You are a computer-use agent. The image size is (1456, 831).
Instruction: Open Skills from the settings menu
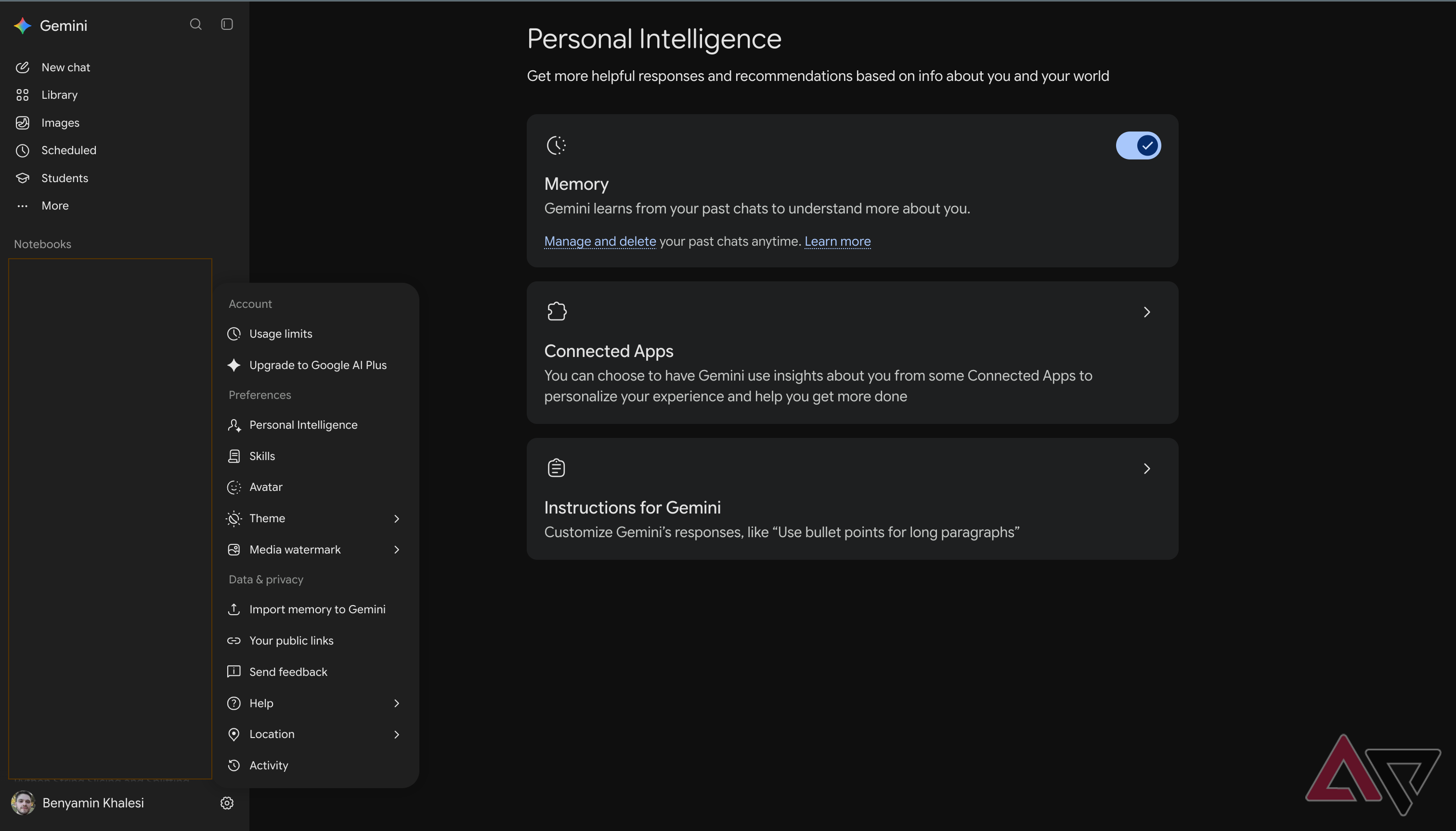point(315,456)
